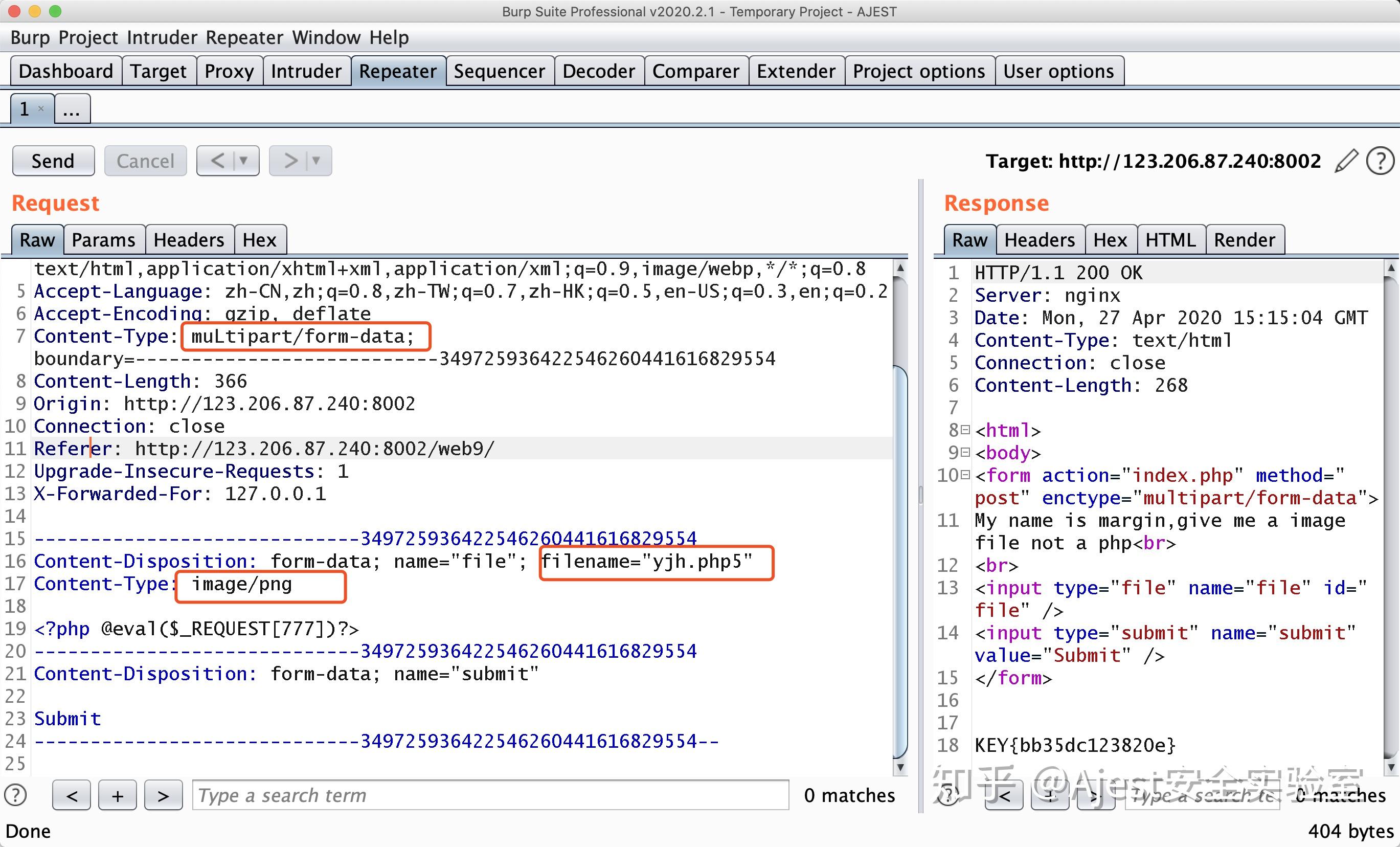Open the help question mark icon near Target
The image size is (1400, 847).
click(x=1380, y=161)
